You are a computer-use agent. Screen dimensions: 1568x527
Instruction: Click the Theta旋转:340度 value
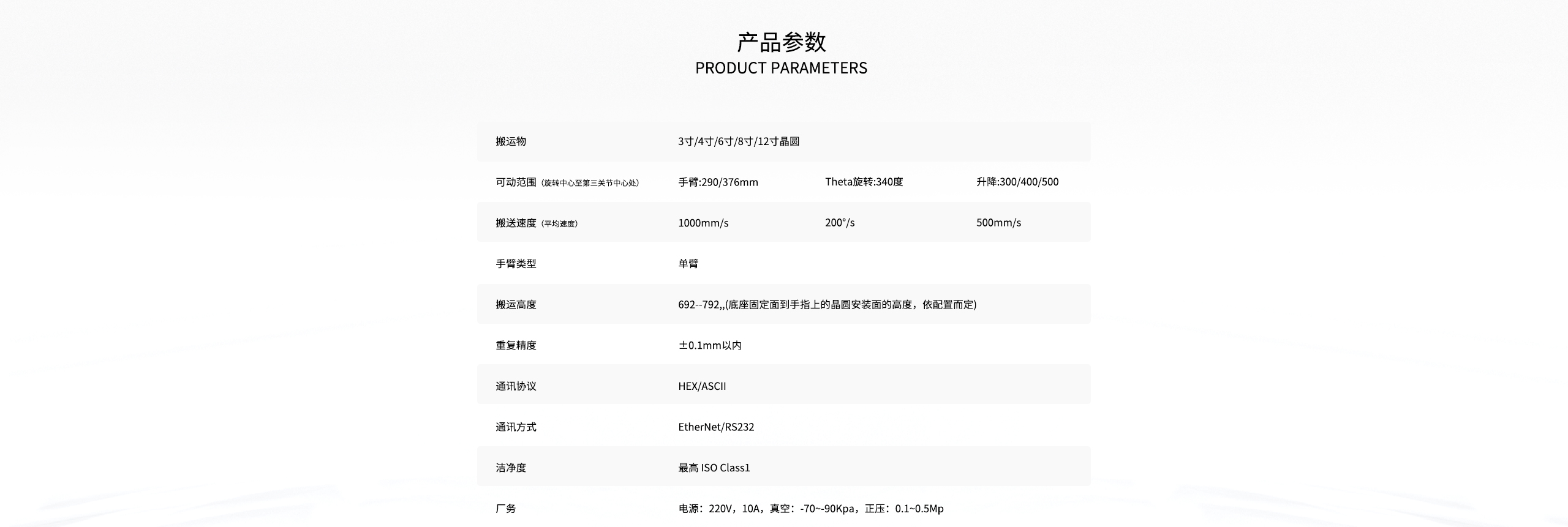pyautogui.click(x=864, y=182)
